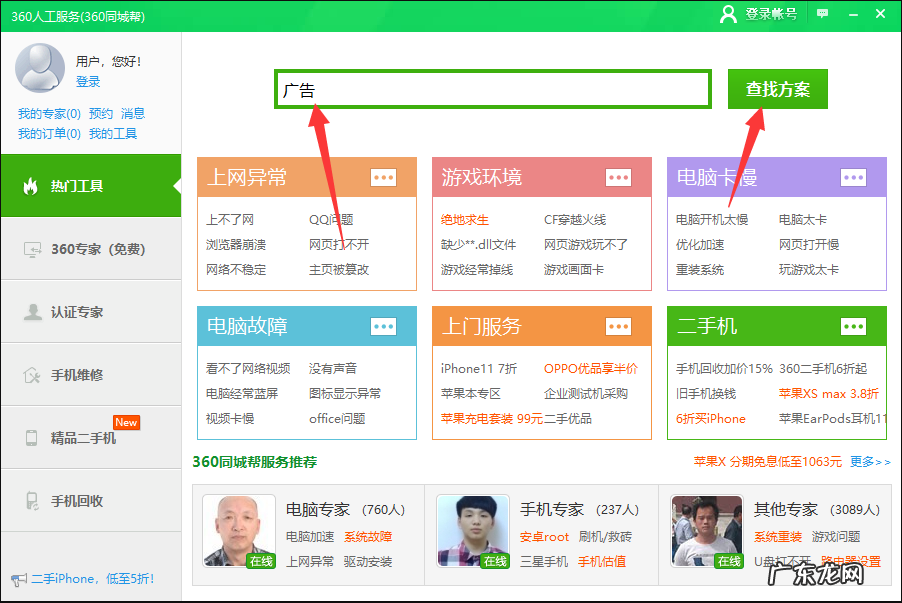The image size is (902, 603).
Task: Expand more options for 上网异常 panel
Action: click(383, 176)
